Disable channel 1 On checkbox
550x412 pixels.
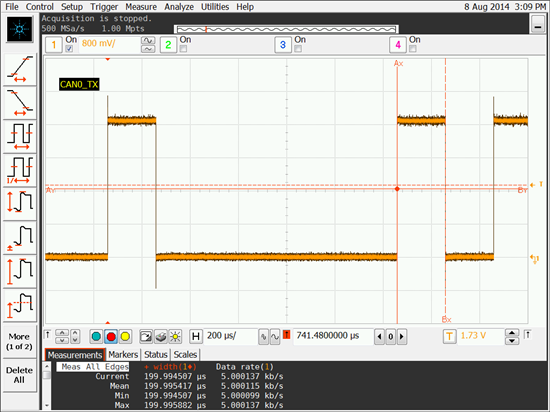point(69,49)
